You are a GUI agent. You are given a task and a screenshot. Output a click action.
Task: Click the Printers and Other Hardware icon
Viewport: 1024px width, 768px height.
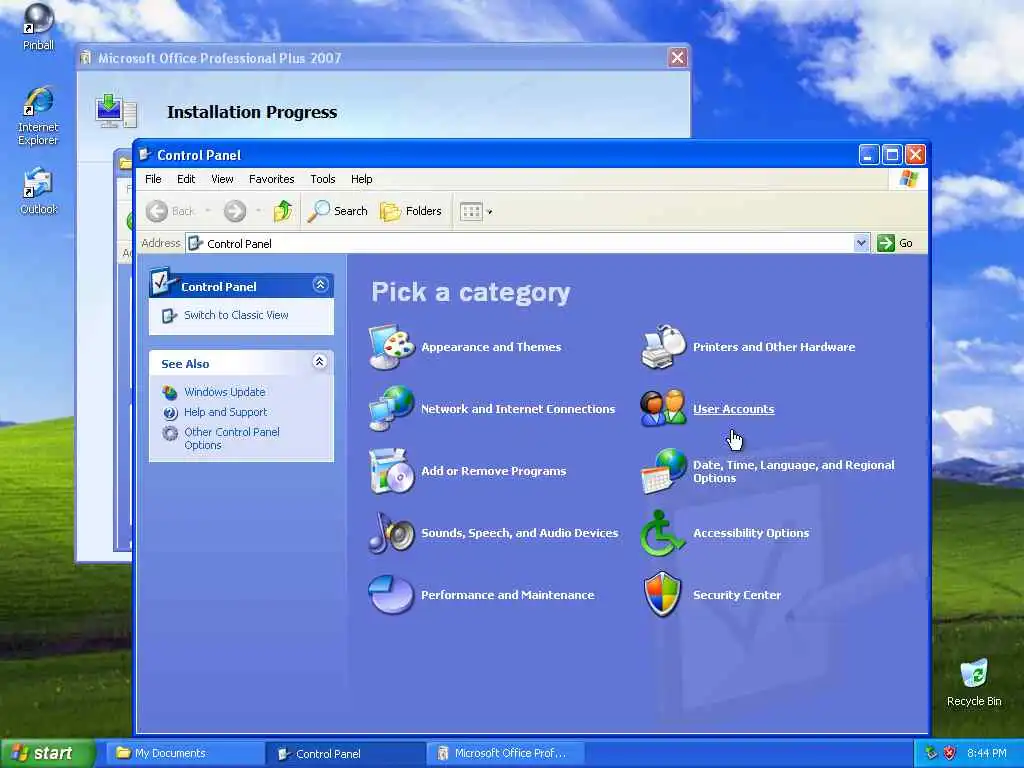pos(663,347)
